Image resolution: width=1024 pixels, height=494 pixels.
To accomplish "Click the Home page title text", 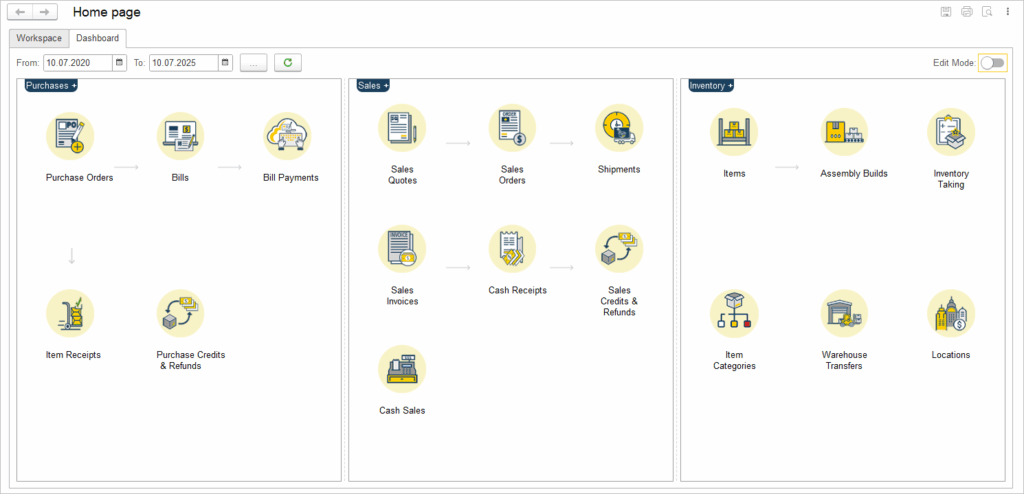I will pos(106,12).
